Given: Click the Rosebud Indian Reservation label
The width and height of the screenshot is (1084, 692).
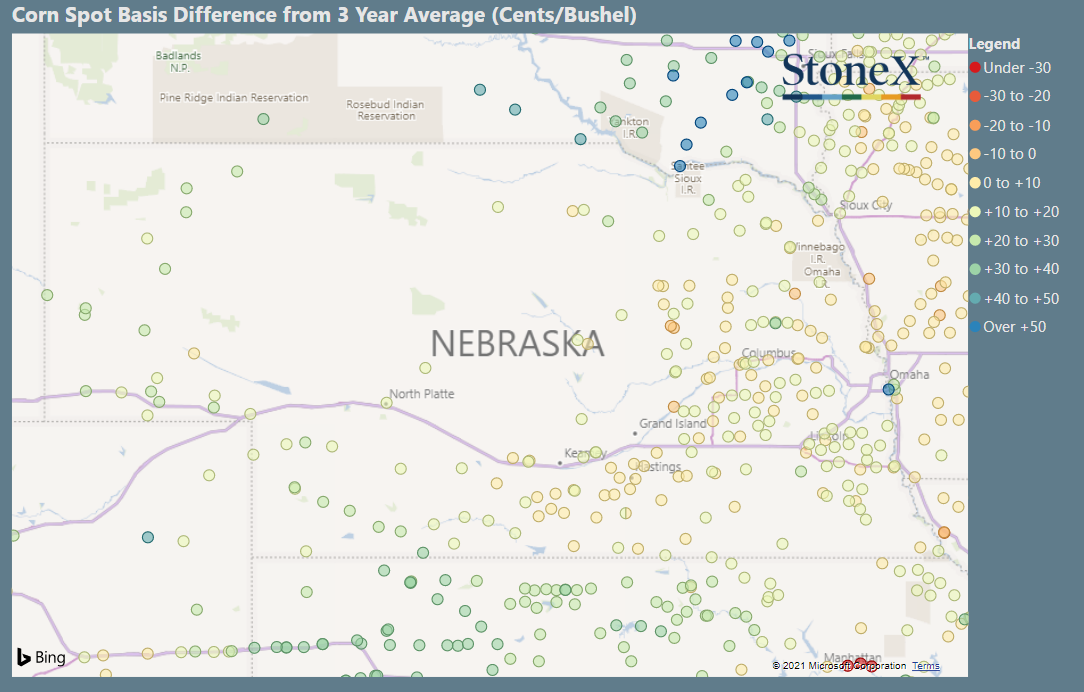Looking at the screenshot, I should [x=385, y=110].
